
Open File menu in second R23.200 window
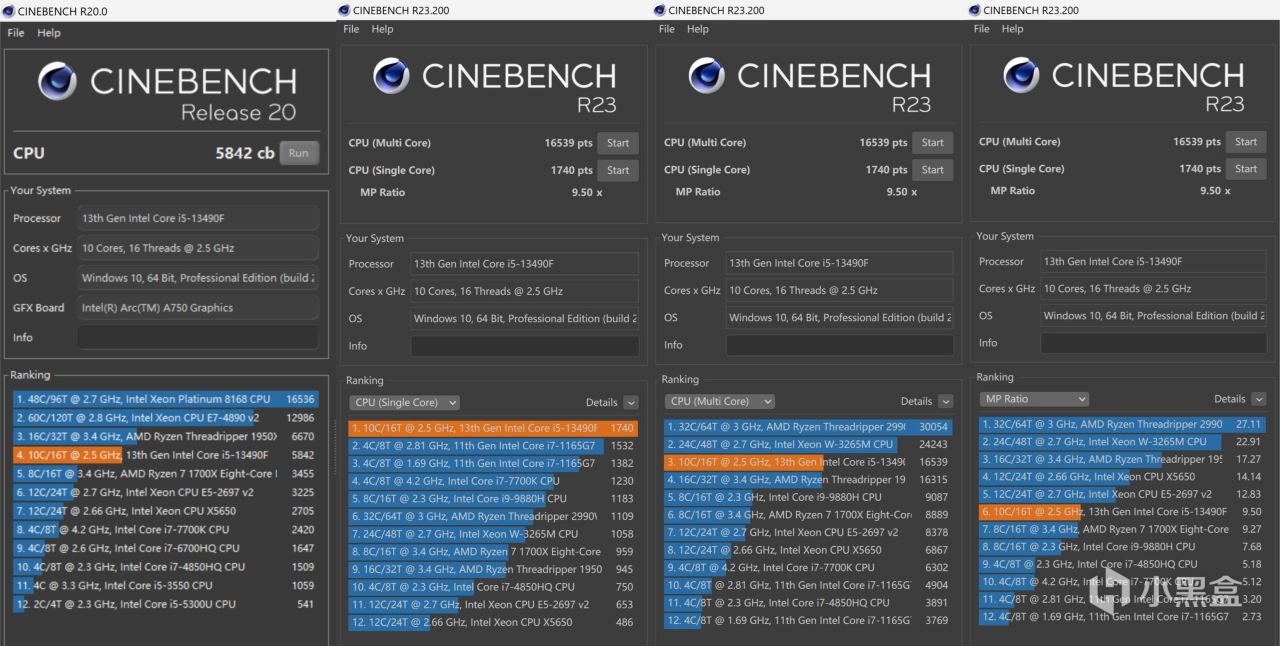click(667, 29)
